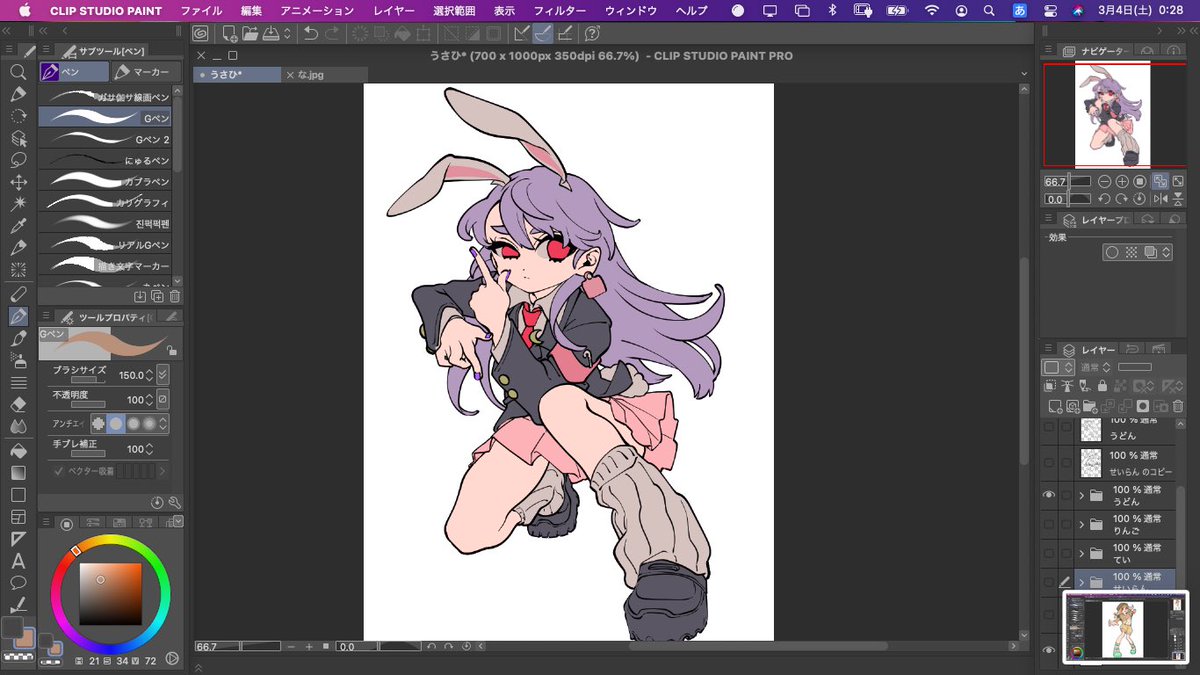The width and height of the screenshot is (1200, 675).
Task: Select the Move layer tool
Action: coord(18,182)
